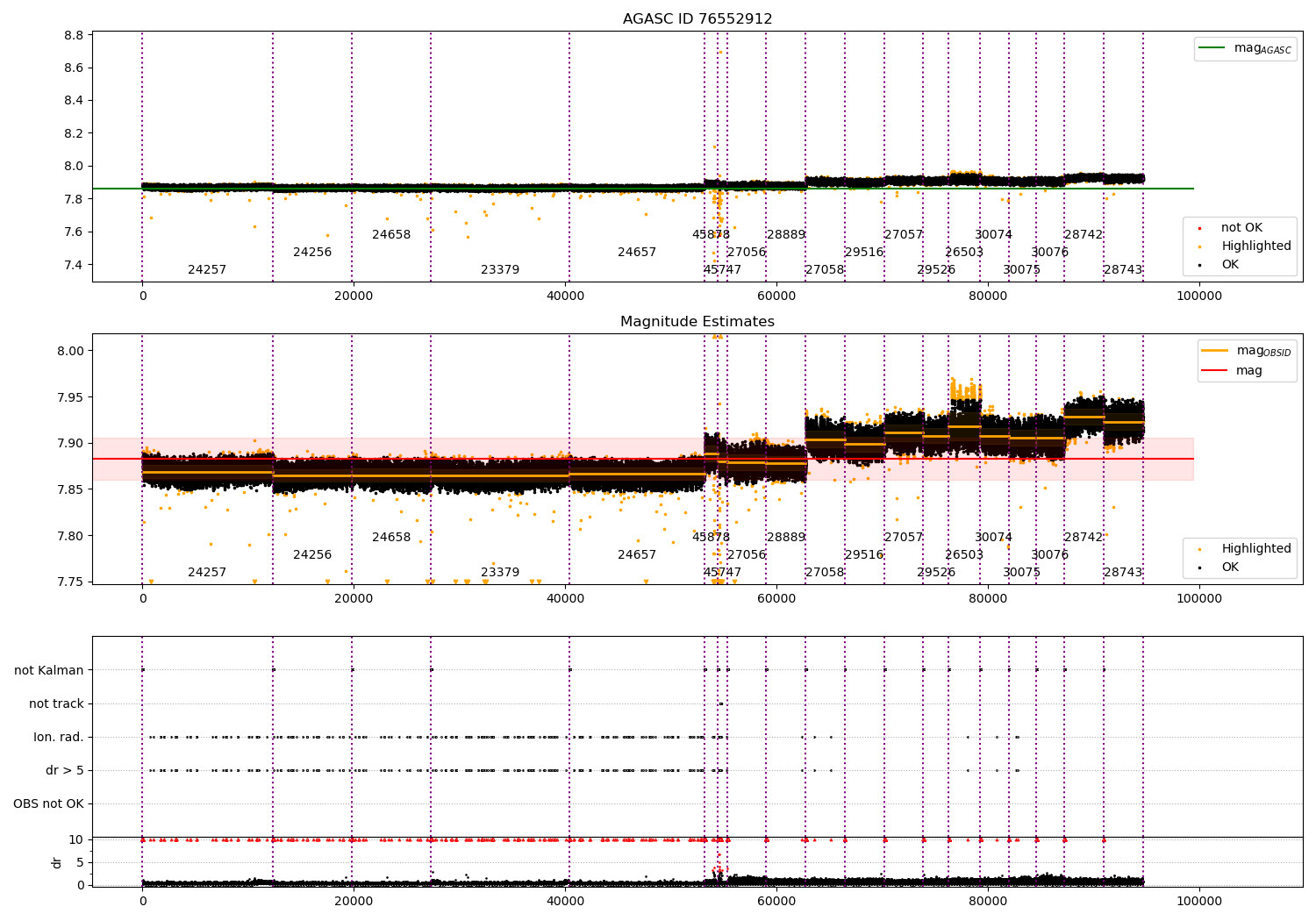Click OBSID label 30074 in top plot
1316x921 pixels.
[994, 235]
